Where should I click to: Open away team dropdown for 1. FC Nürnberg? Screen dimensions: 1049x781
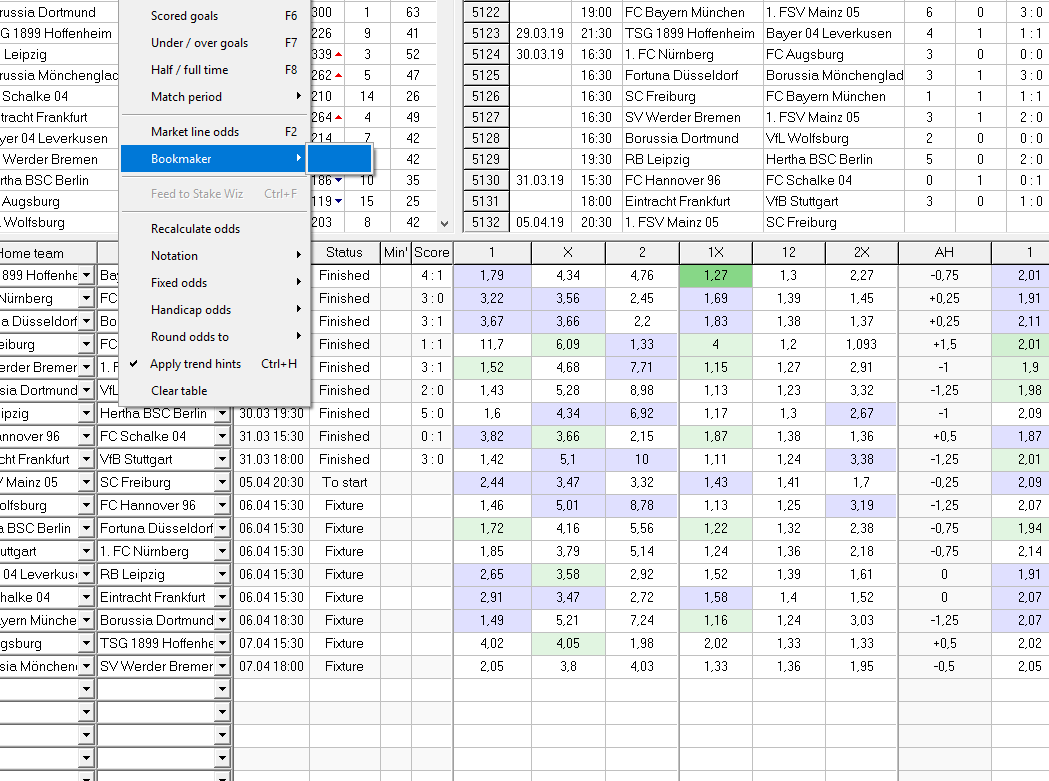point(223,551)
